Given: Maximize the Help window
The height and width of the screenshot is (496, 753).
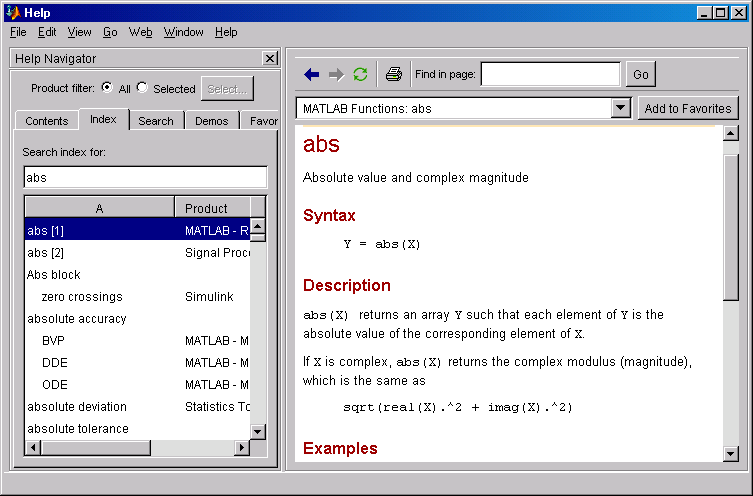Looking at the screenshot, I should 721,12.
